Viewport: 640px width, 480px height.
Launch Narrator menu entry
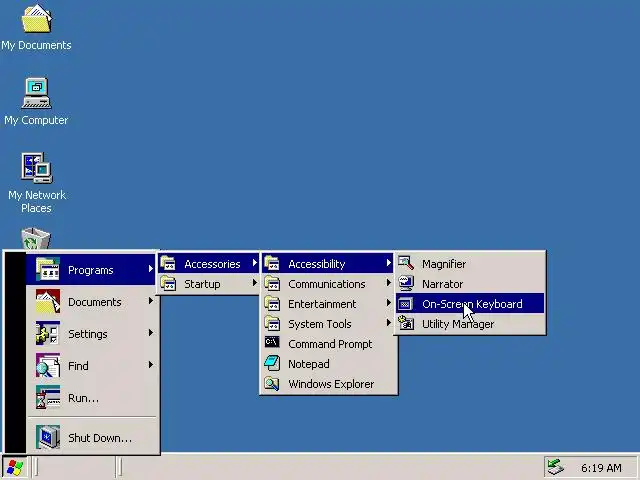click(470, 284)
